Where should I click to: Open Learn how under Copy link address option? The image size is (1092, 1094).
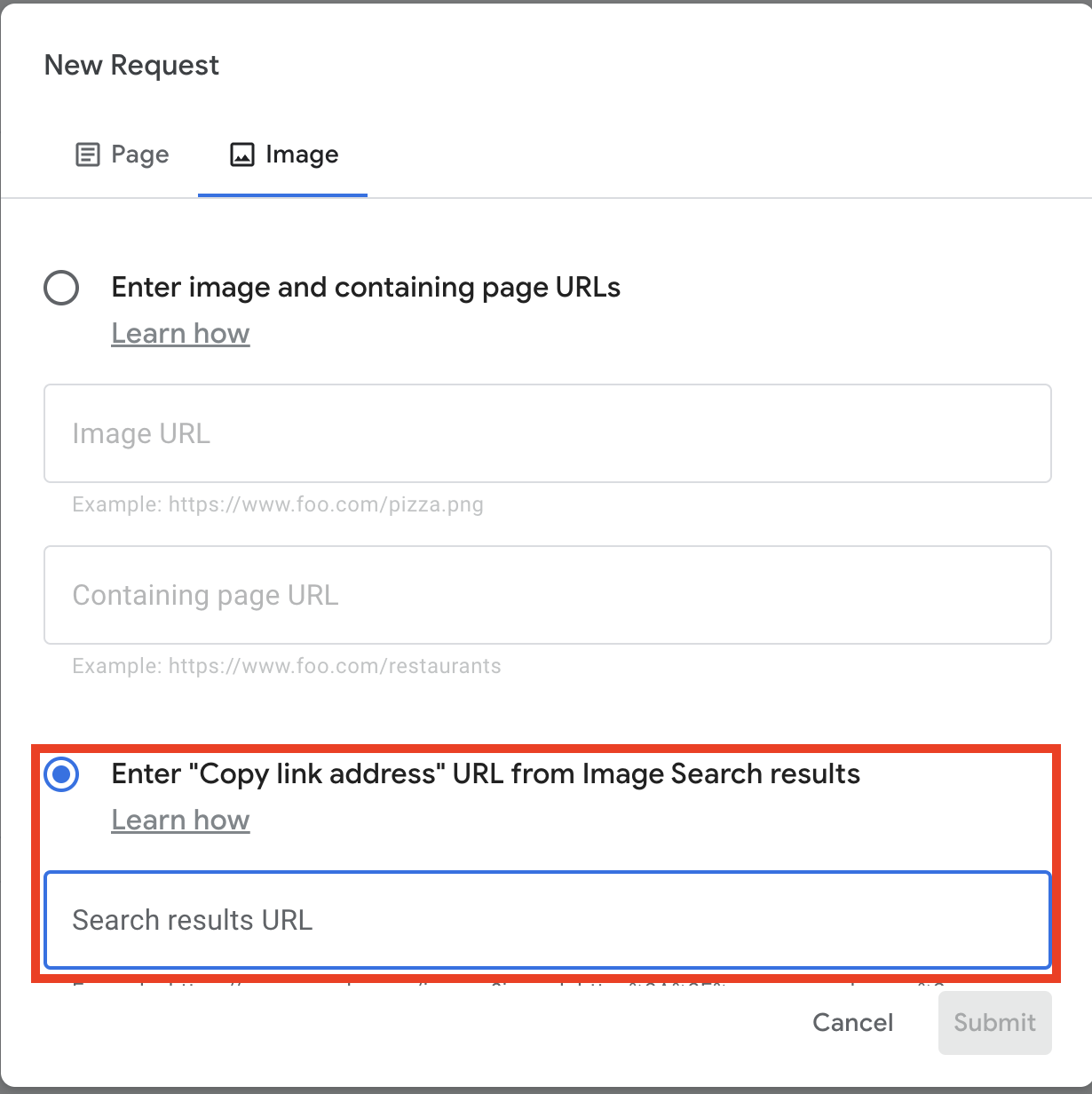tap(180, 820)
